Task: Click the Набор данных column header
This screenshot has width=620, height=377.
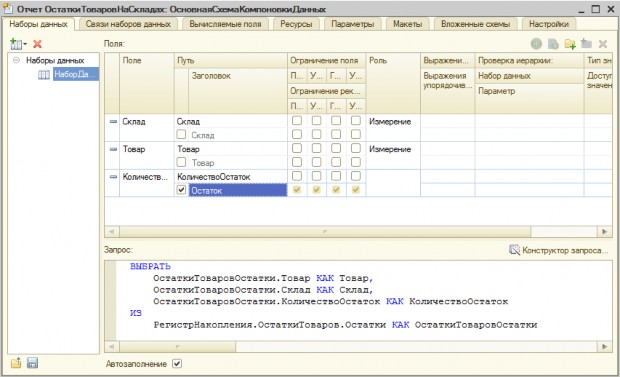Action: pos(529,76)
